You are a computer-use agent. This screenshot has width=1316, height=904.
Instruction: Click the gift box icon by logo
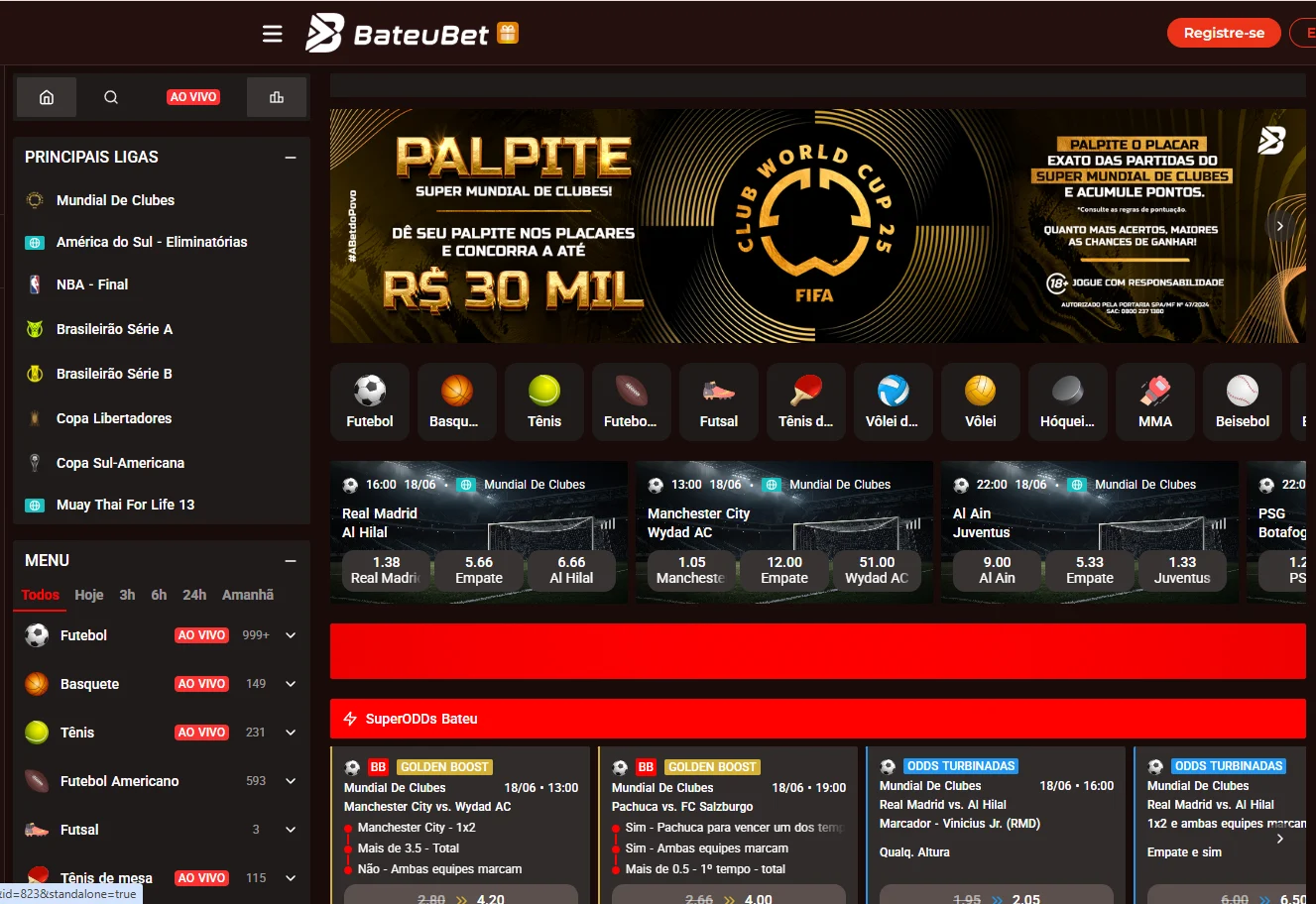(508, 33)
